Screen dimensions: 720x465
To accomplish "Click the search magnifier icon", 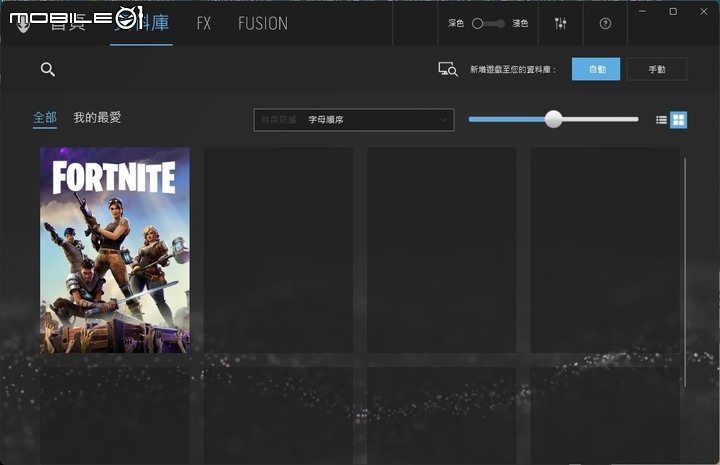I will click(x=48, y=69).
